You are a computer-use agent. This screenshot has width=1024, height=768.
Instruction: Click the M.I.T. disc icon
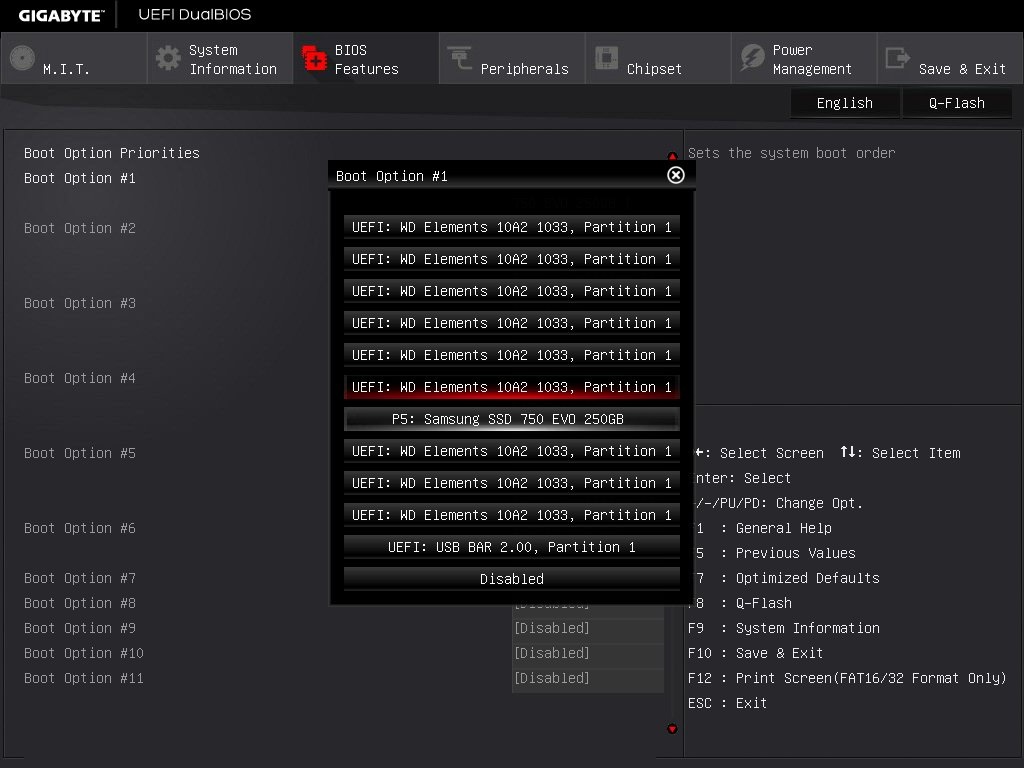point(22,58)
